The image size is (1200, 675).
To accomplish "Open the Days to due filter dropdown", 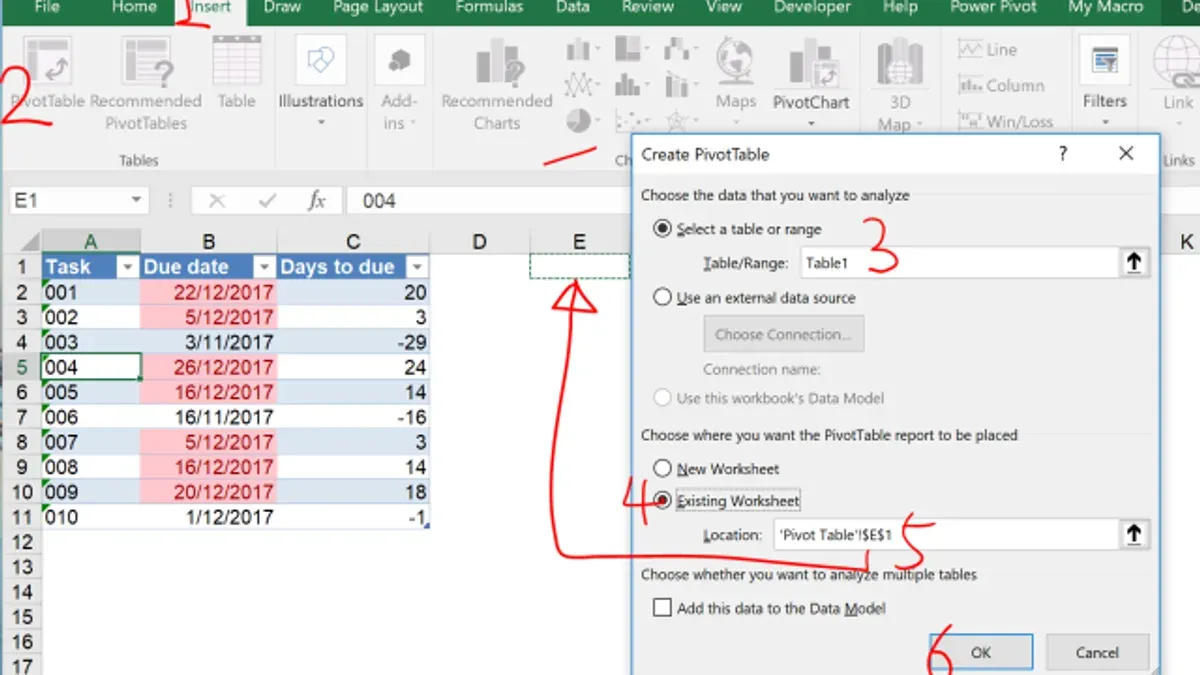I will (x=418, y=267).
